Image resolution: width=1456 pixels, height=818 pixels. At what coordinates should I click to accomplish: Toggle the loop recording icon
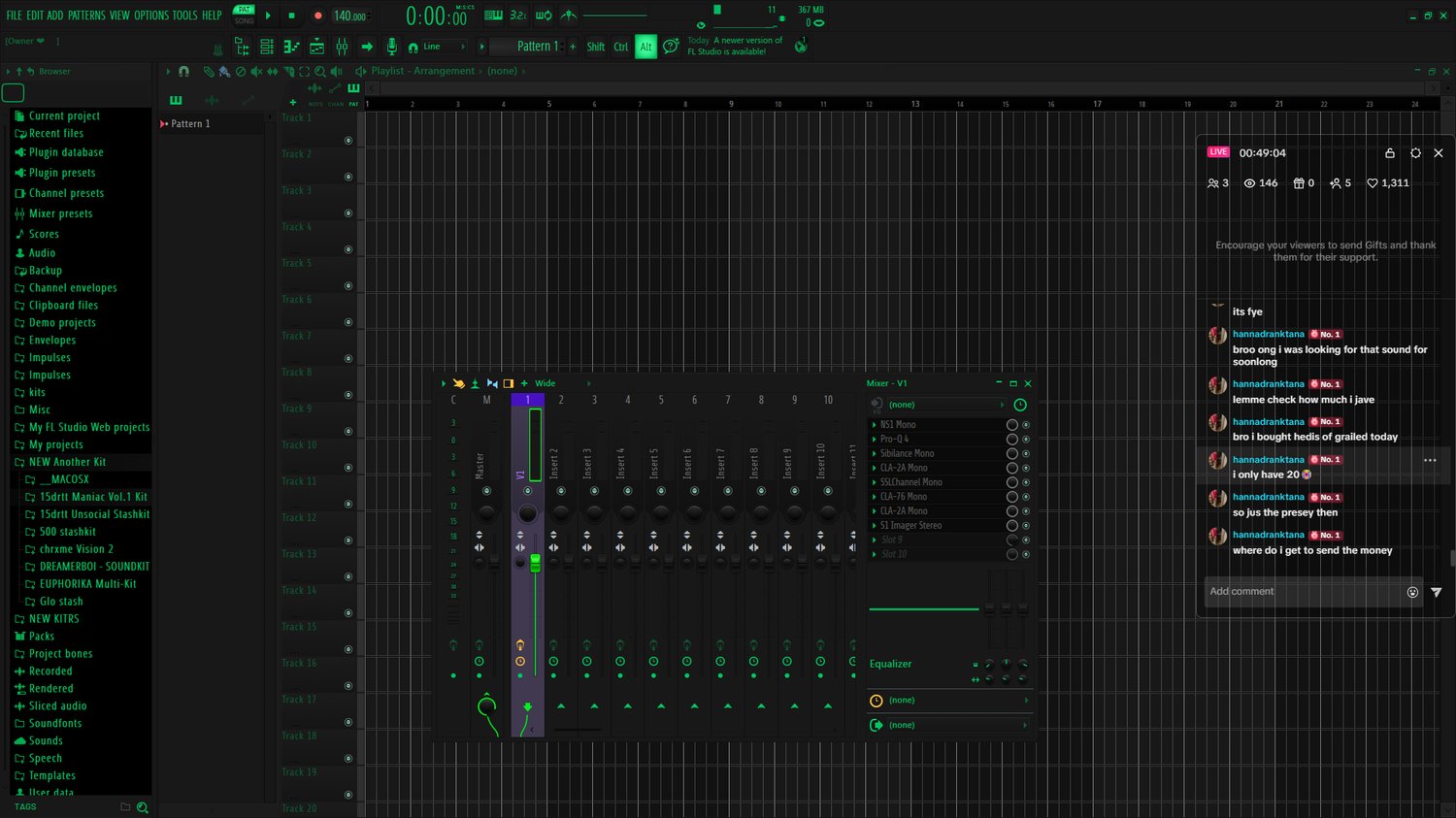544,16
